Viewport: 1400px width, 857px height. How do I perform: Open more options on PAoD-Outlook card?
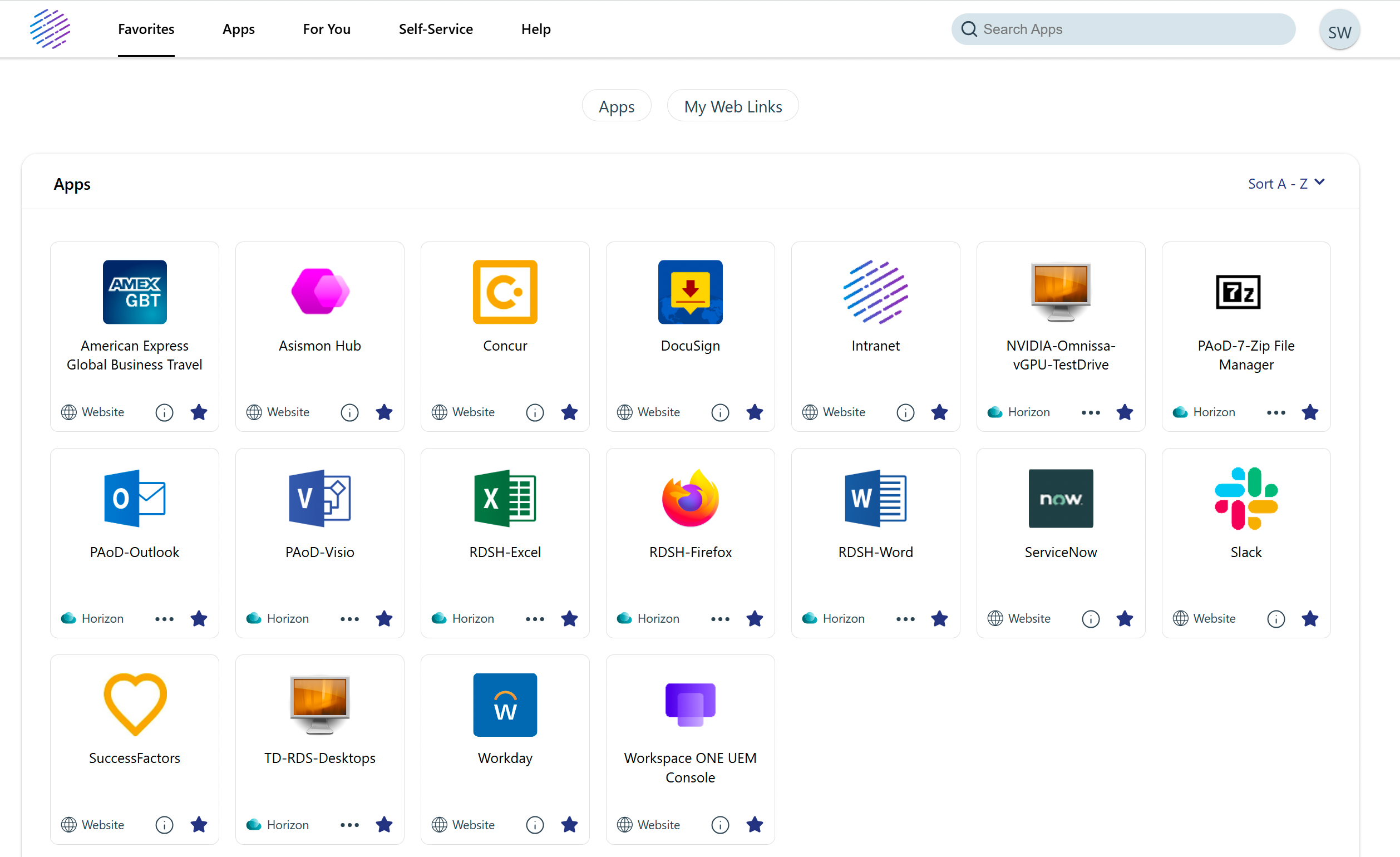coord(164,618)
